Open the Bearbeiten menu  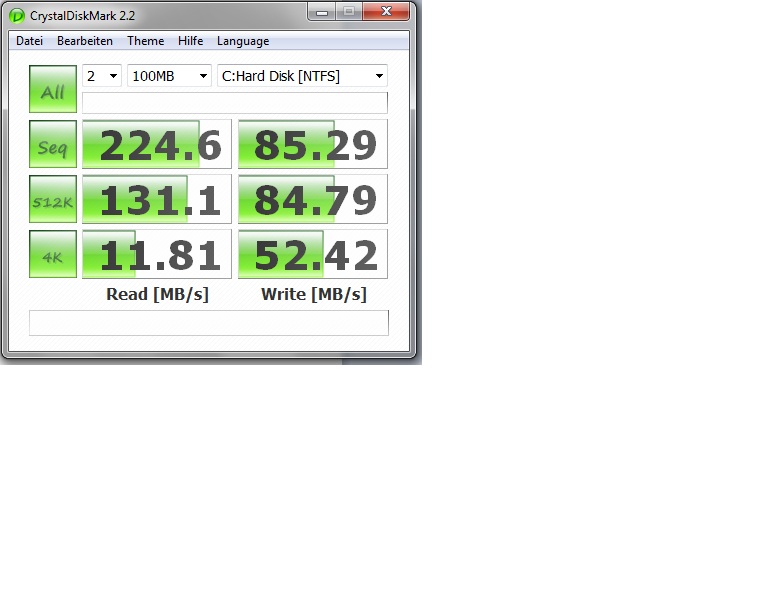pos(85,41)
